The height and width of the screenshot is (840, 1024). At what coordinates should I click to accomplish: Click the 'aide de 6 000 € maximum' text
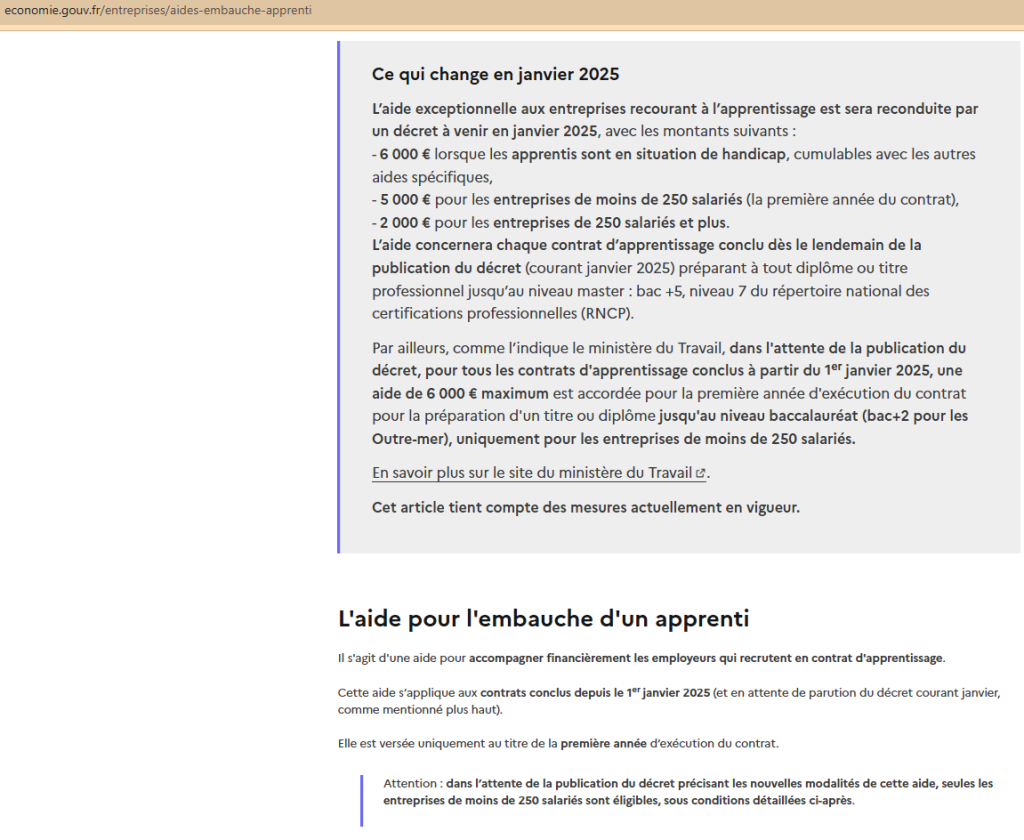[450, 393]
